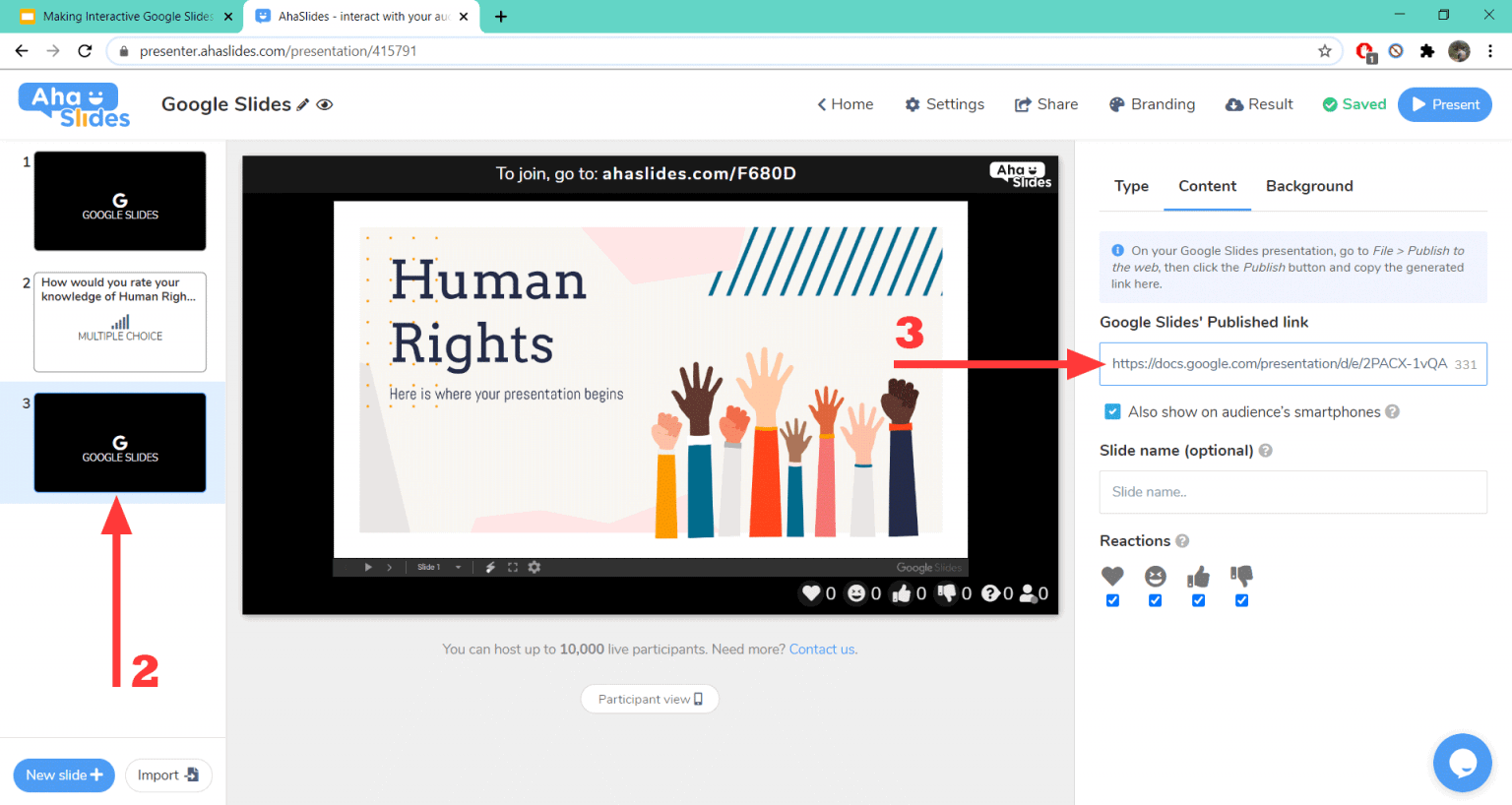Uncheck Also show on audience's smartphones

coord(1112,411)
